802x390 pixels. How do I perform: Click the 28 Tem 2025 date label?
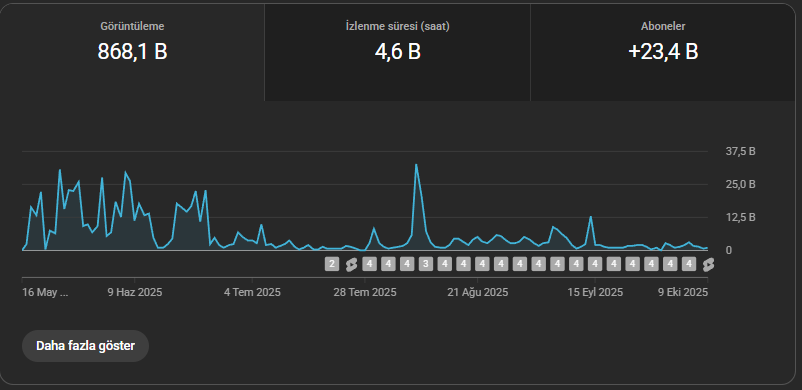[365, 292]
